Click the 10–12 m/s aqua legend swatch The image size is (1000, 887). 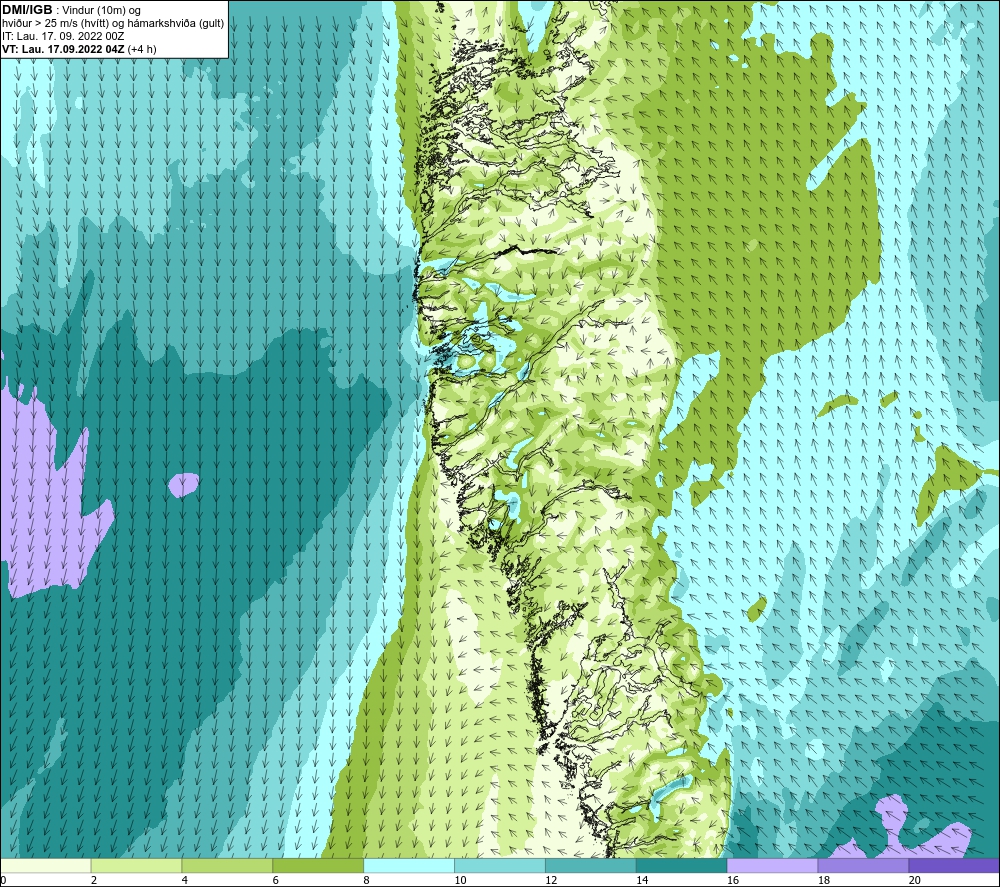pyautogui.click(x=499, y=865)
